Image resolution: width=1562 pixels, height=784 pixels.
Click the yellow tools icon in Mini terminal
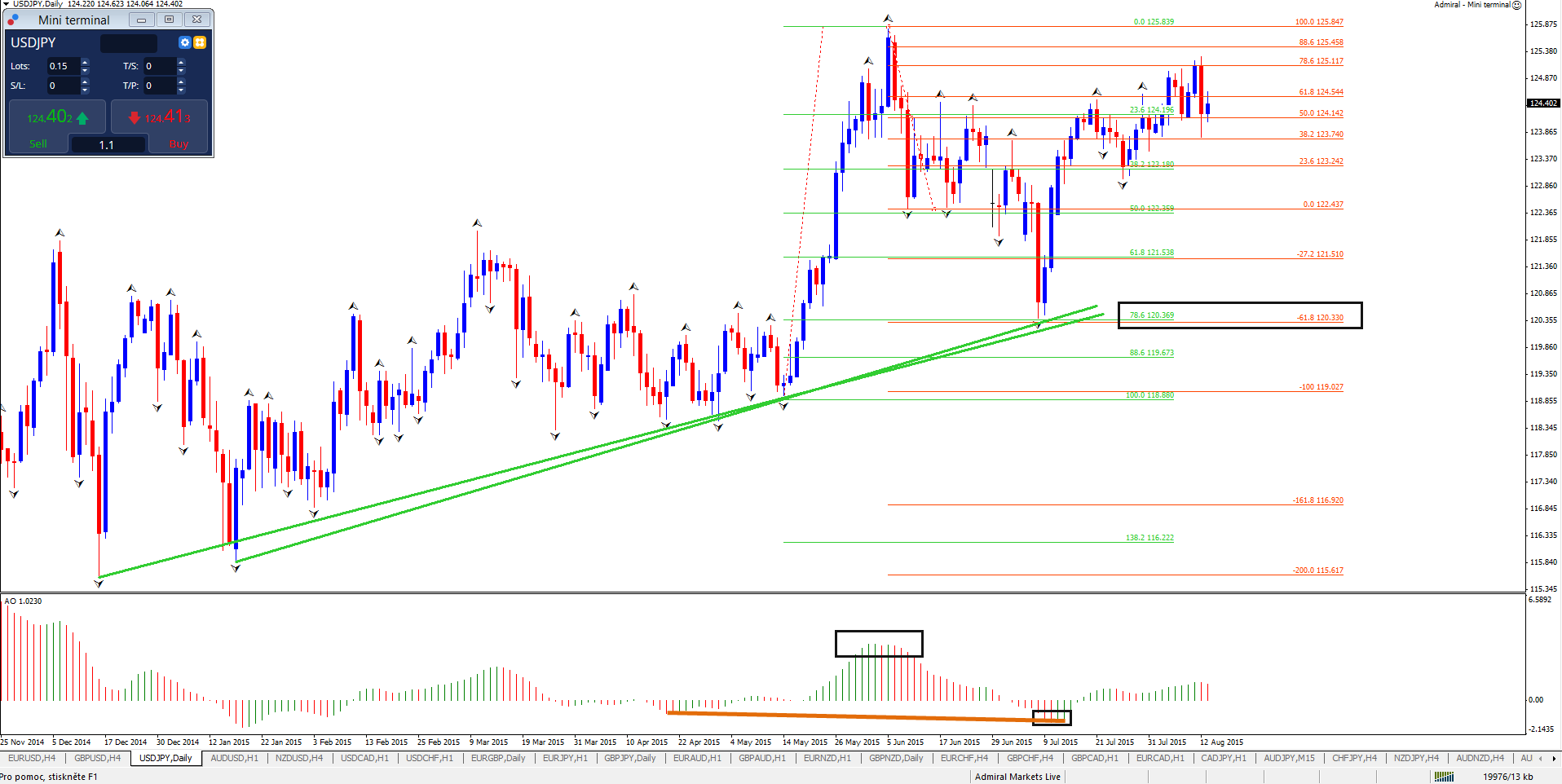pos(200,42)
